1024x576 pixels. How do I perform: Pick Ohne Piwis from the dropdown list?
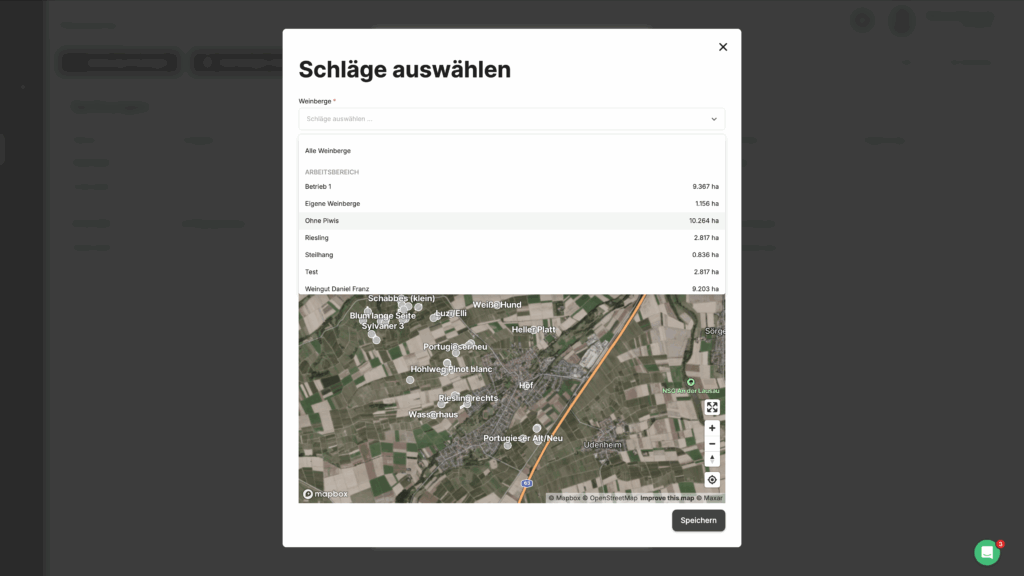322,221
